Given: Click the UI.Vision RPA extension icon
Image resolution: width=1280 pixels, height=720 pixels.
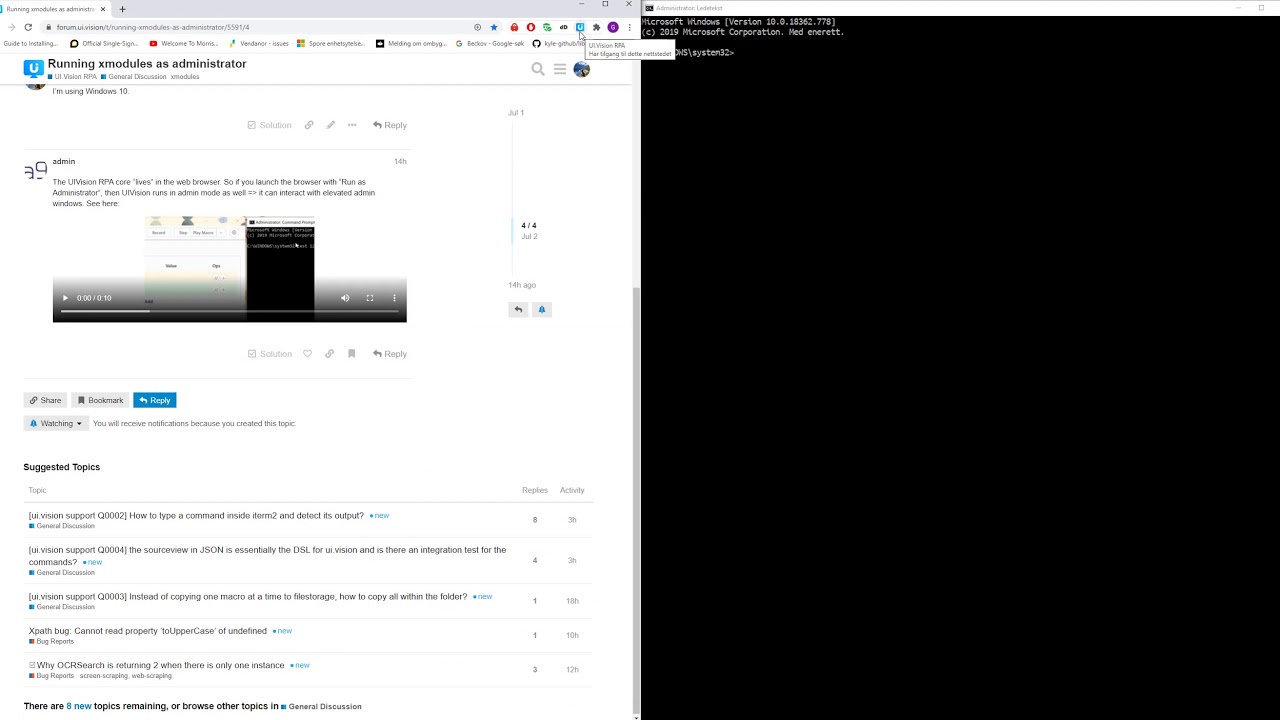Looking at the screenshot, I should coord(579,27).
